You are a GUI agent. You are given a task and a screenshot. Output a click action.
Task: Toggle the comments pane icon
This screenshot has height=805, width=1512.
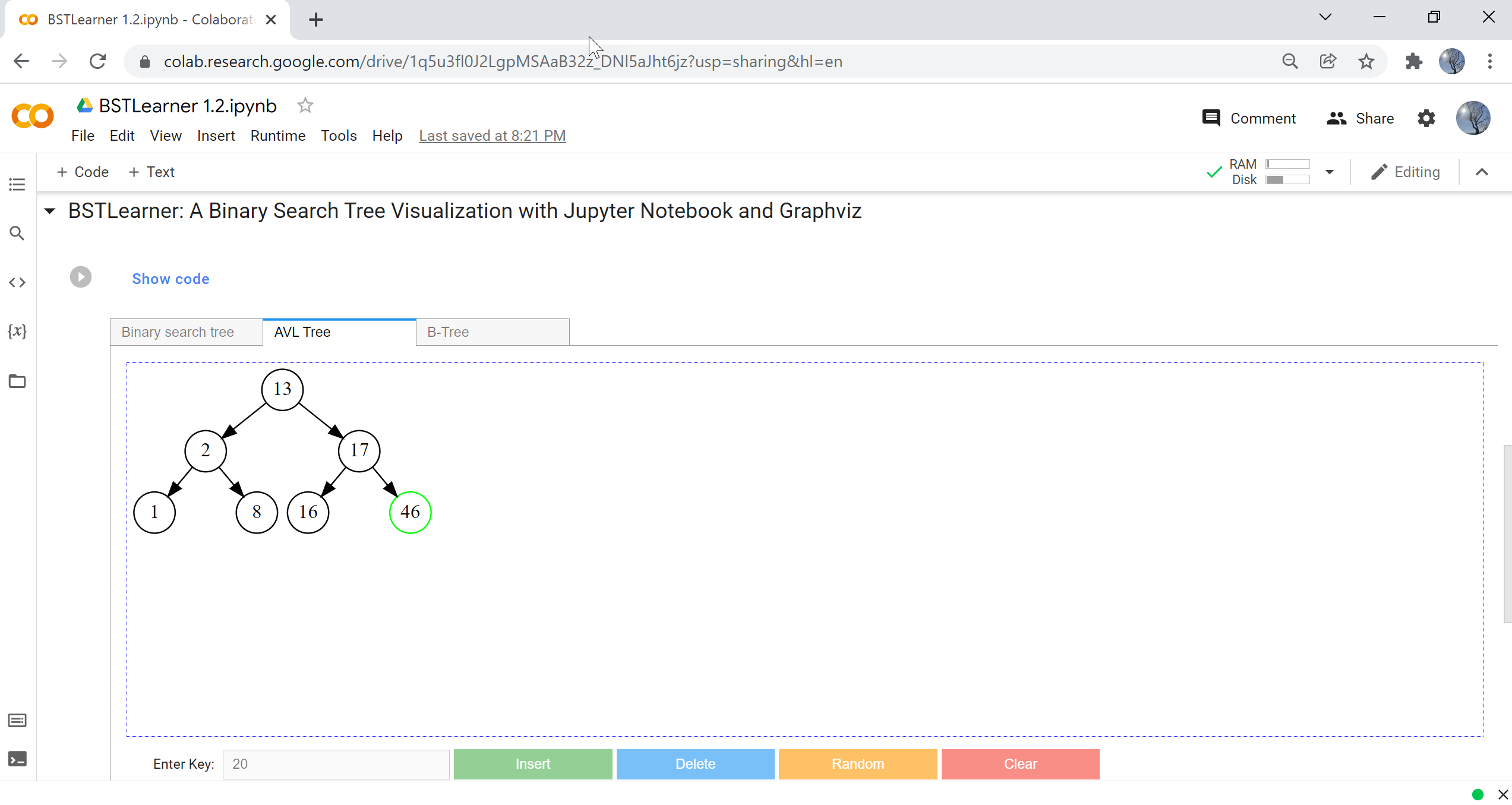[x=1211, y=118]
